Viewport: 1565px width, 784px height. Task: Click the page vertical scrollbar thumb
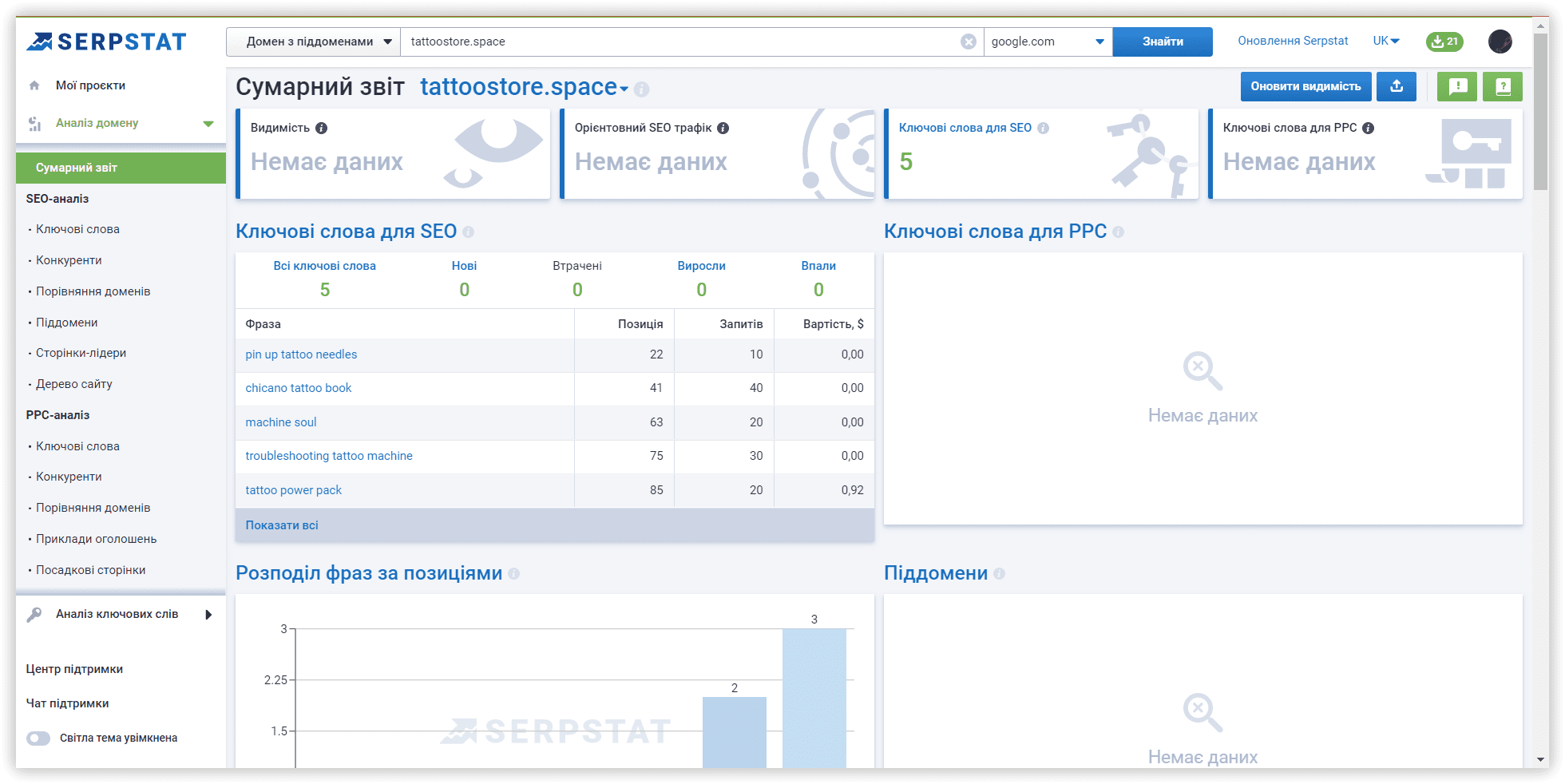1542,112
